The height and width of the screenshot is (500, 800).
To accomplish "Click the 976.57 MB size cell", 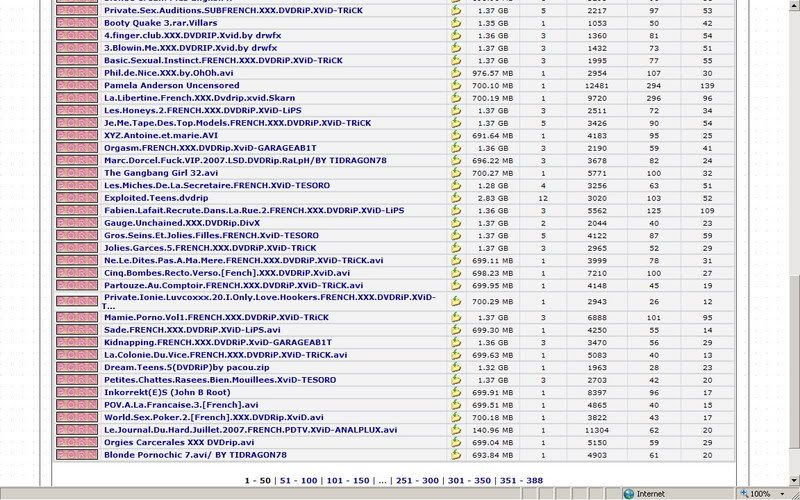I will tap(493, 73).
